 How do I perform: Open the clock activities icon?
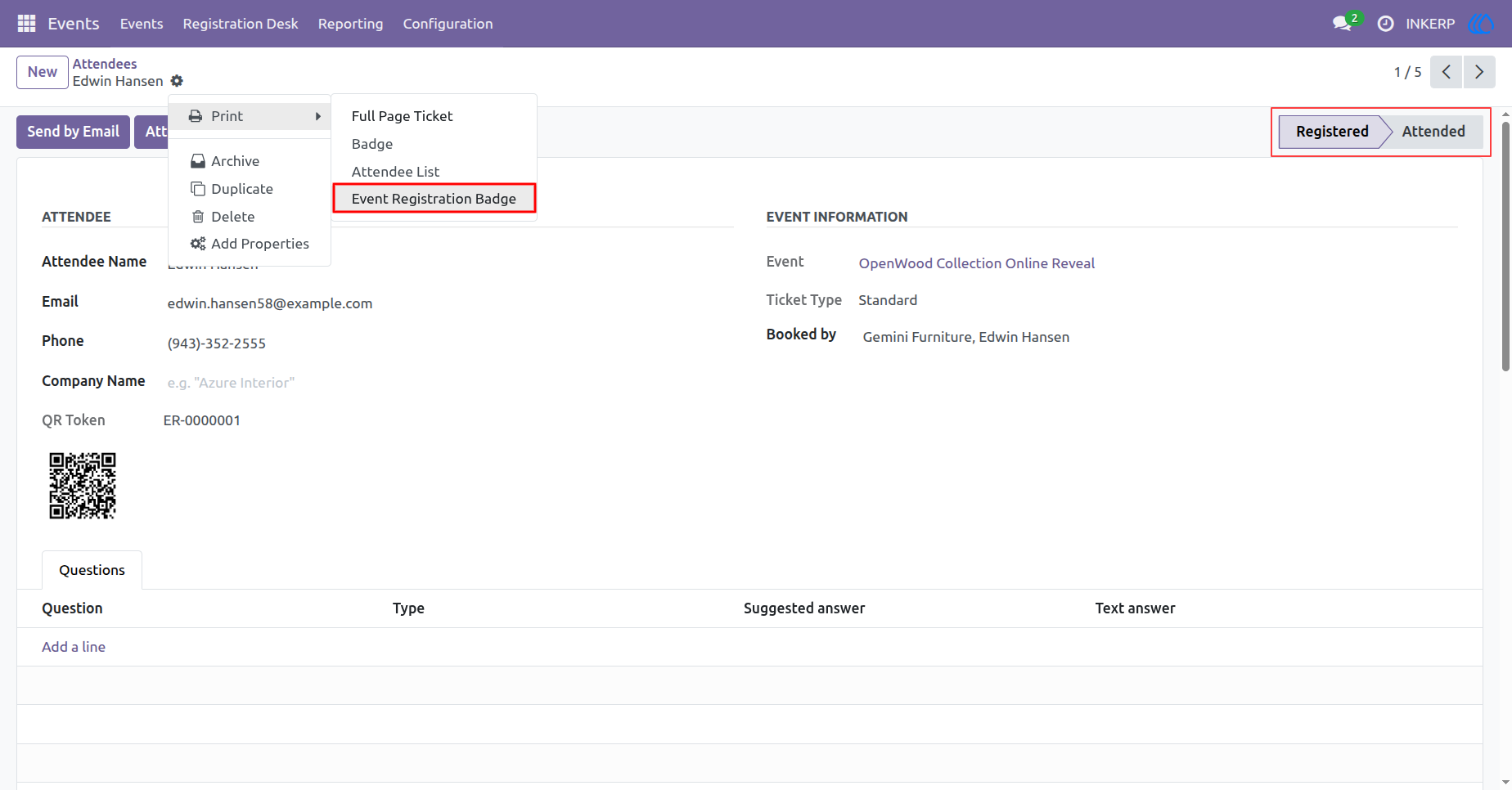1385,24
